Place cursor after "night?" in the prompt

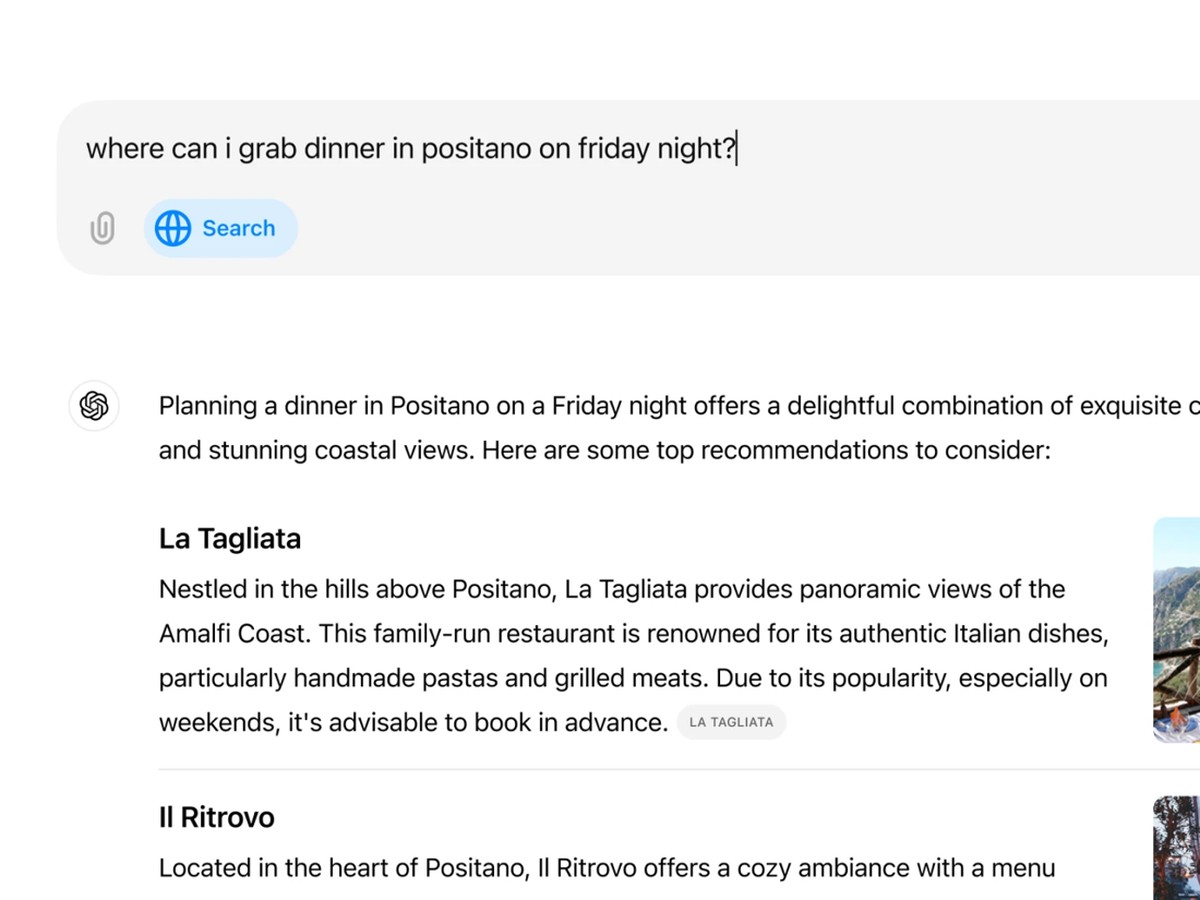click(737, 149)
